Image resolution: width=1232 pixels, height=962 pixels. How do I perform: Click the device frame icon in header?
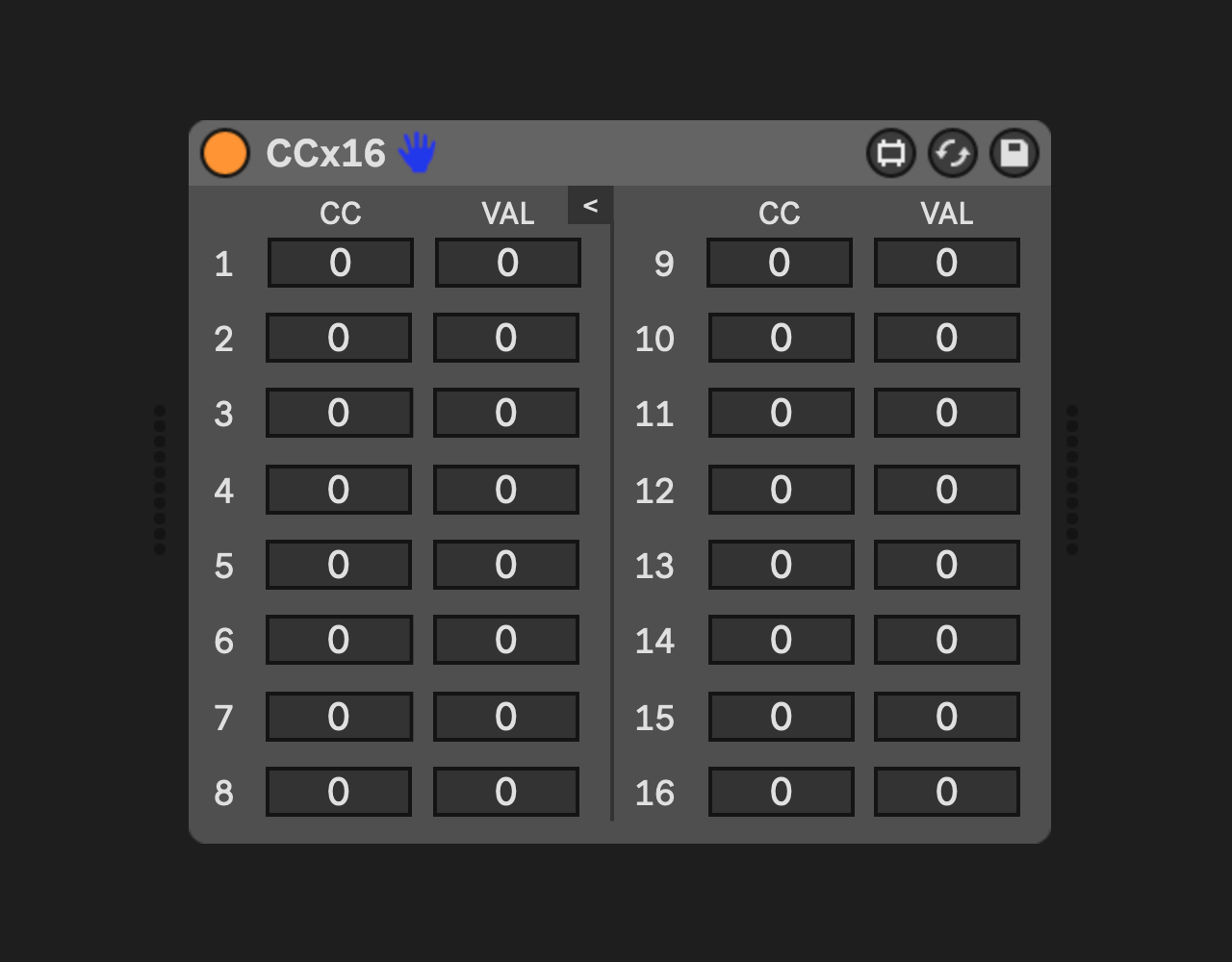(x=891, y=154)
